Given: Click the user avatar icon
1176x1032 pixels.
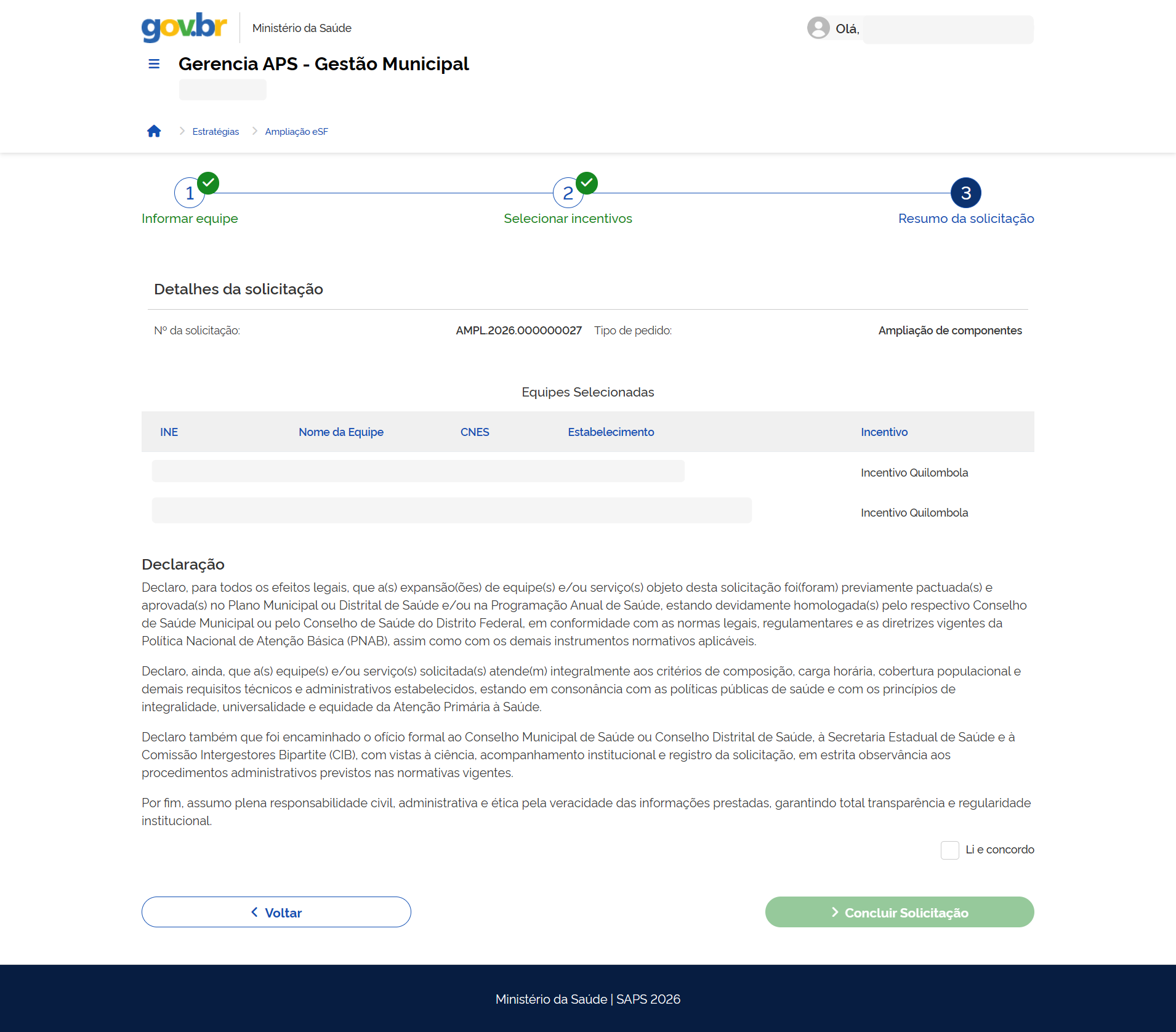Looking at the screenshot, I should point(818,28).
